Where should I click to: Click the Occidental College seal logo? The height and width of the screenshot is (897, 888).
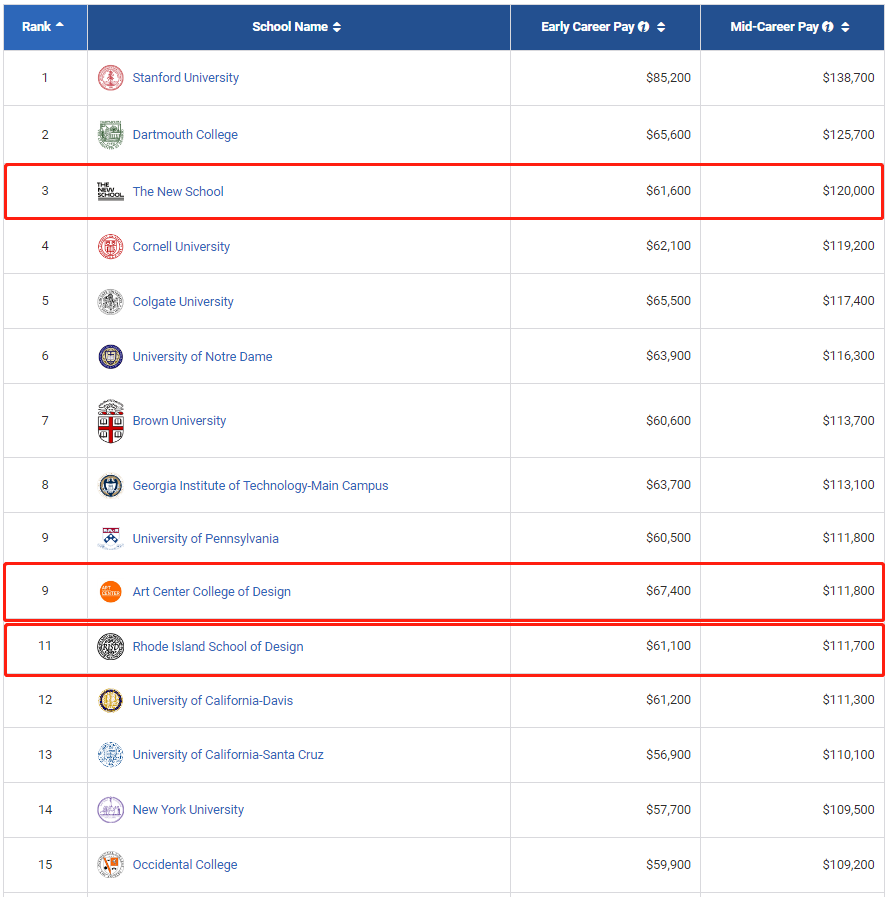[x=110, y=864]
